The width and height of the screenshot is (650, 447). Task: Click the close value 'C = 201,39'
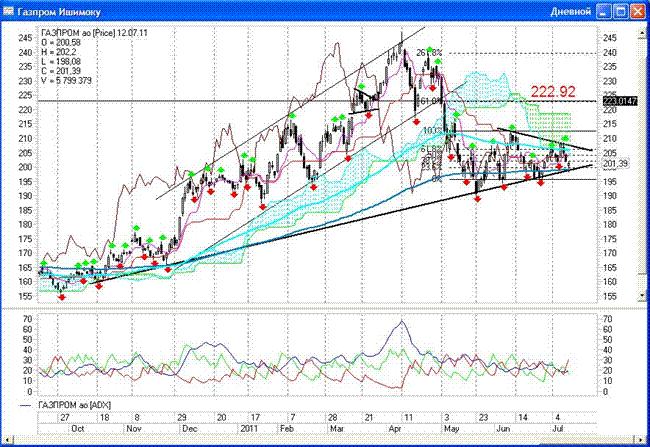tap(61, 71)
